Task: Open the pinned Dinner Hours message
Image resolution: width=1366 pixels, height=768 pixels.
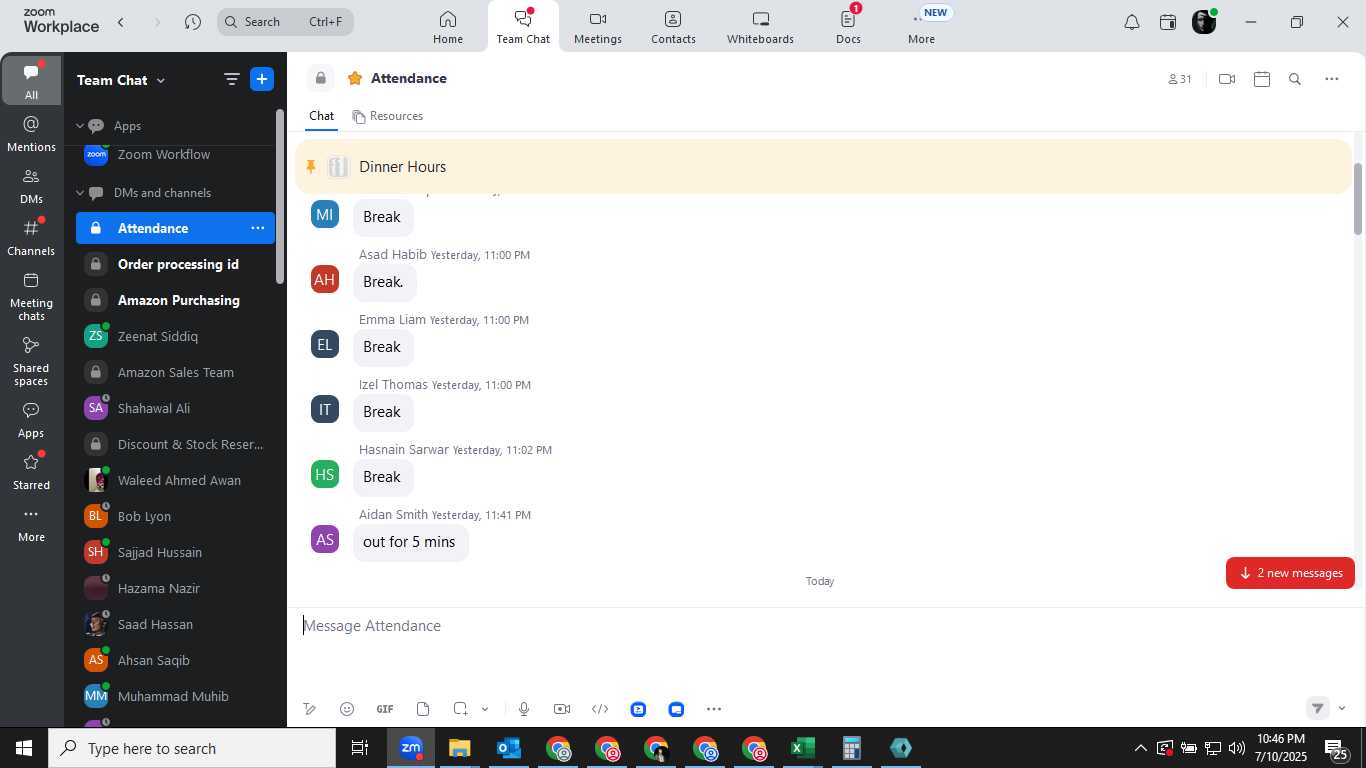Action: coord(823,167)
